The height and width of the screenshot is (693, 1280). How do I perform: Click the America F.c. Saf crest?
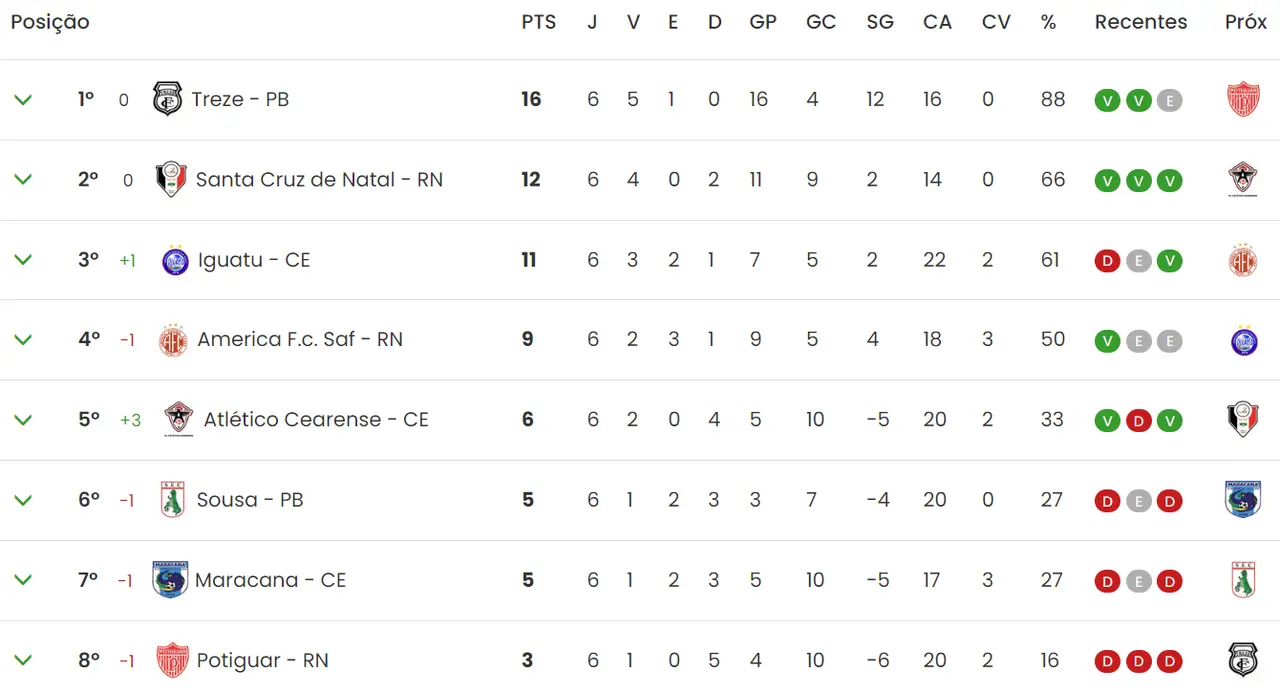[x=173, y=340]
